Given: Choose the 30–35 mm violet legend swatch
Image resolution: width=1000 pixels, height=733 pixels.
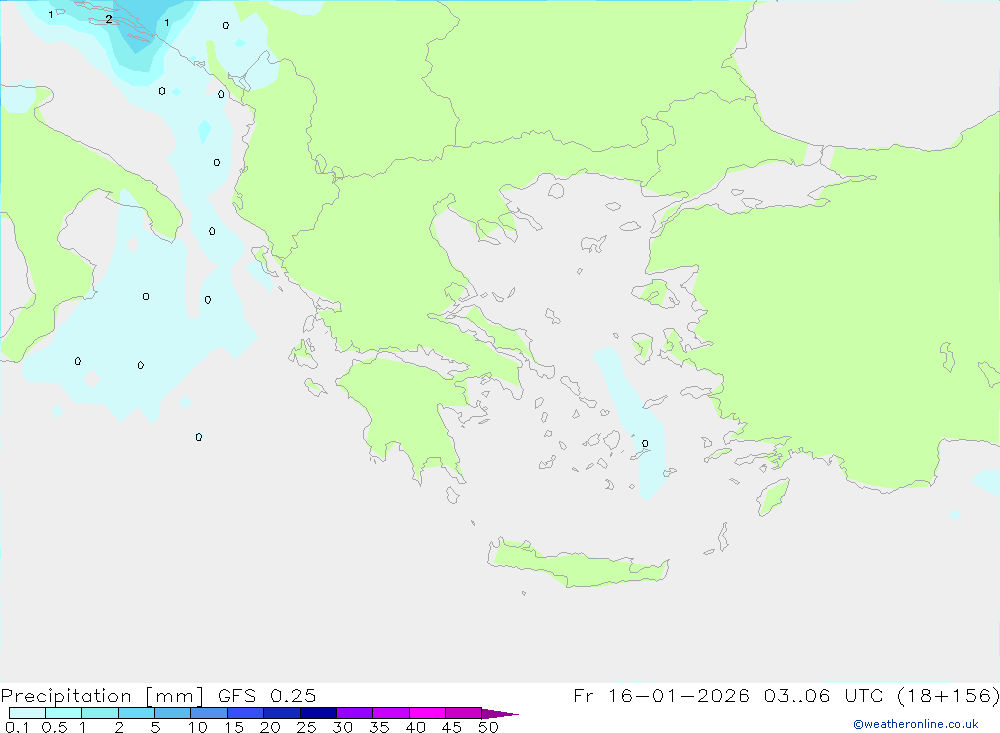Looking at the screenshot, I should pyautogui.click(x=354, y=713).
